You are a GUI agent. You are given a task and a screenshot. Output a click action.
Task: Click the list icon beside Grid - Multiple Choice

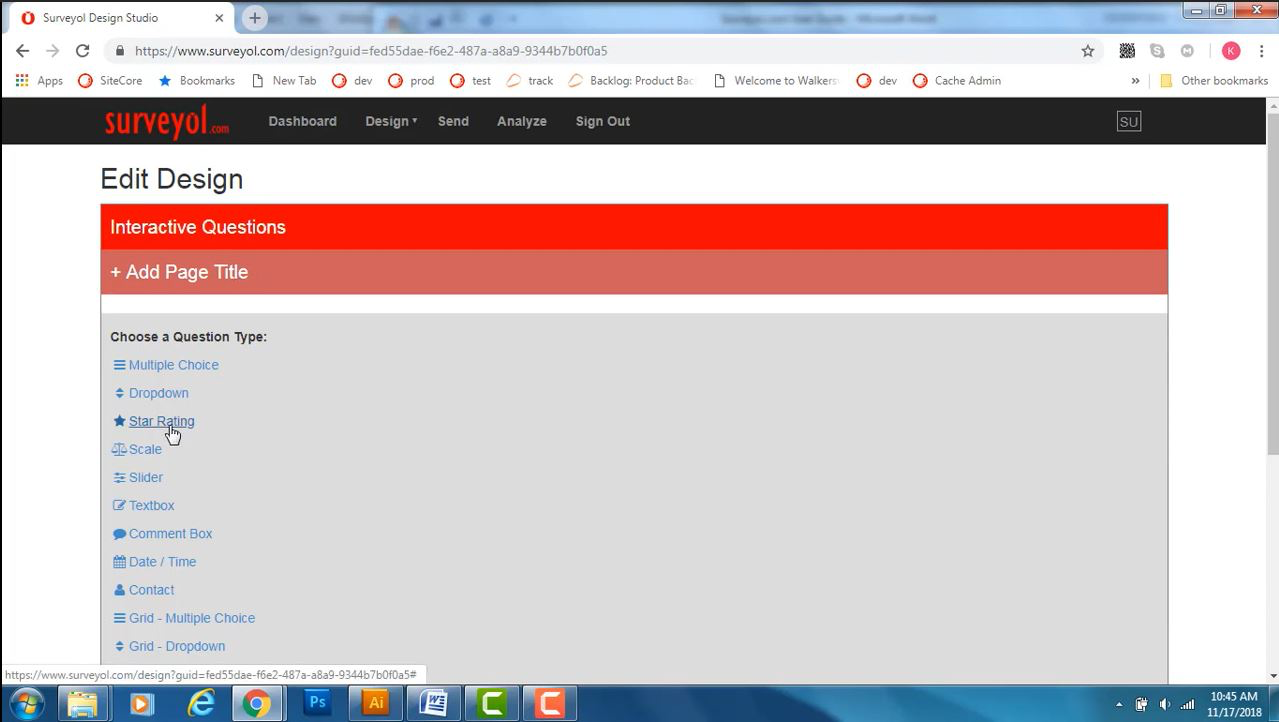pyautogui.click(x=119, y=618)
